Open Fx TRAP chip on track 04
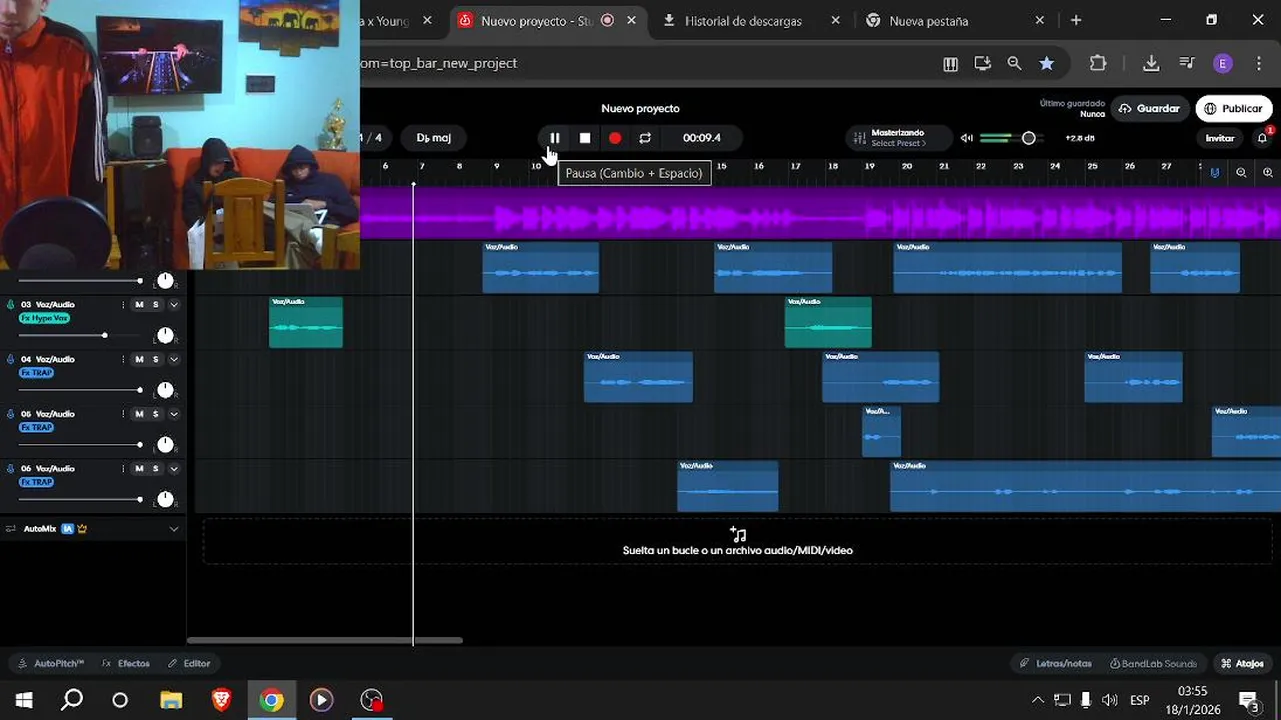Viewport: 1281px width, 720px height. (36, 373)
